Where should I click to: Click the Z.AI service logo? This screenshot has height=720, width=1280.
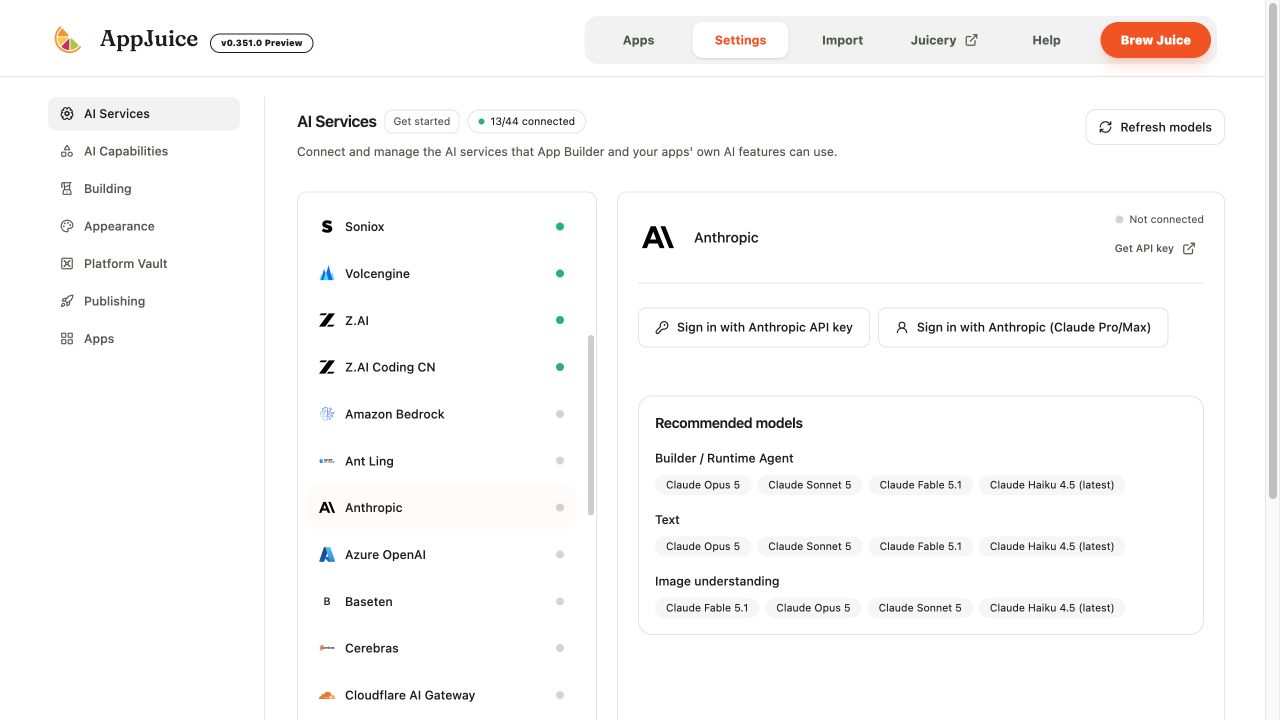pyautogui.click(x=327, y=321)
